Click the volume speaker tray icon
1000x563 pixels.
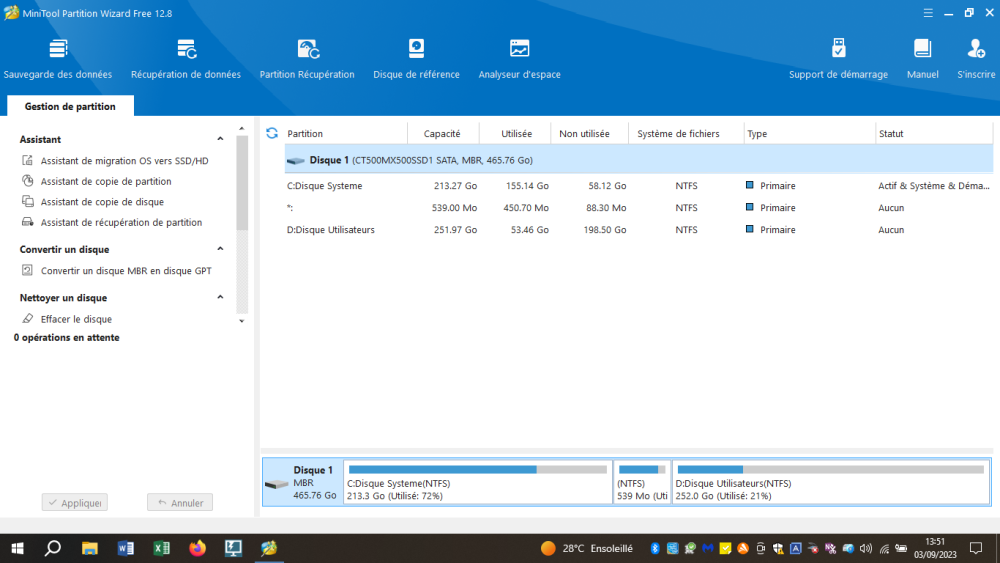[x=865, y=548]
